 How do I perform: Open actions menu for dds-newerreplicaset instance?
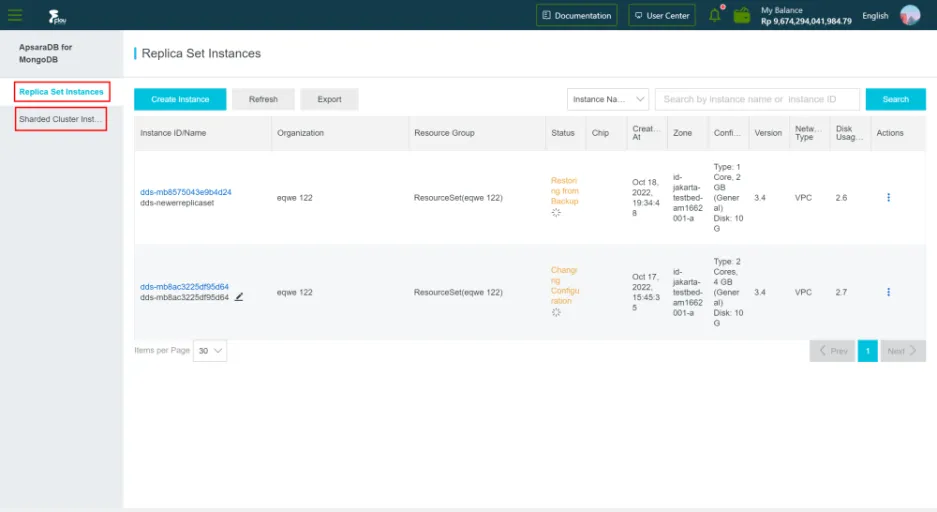888,198
